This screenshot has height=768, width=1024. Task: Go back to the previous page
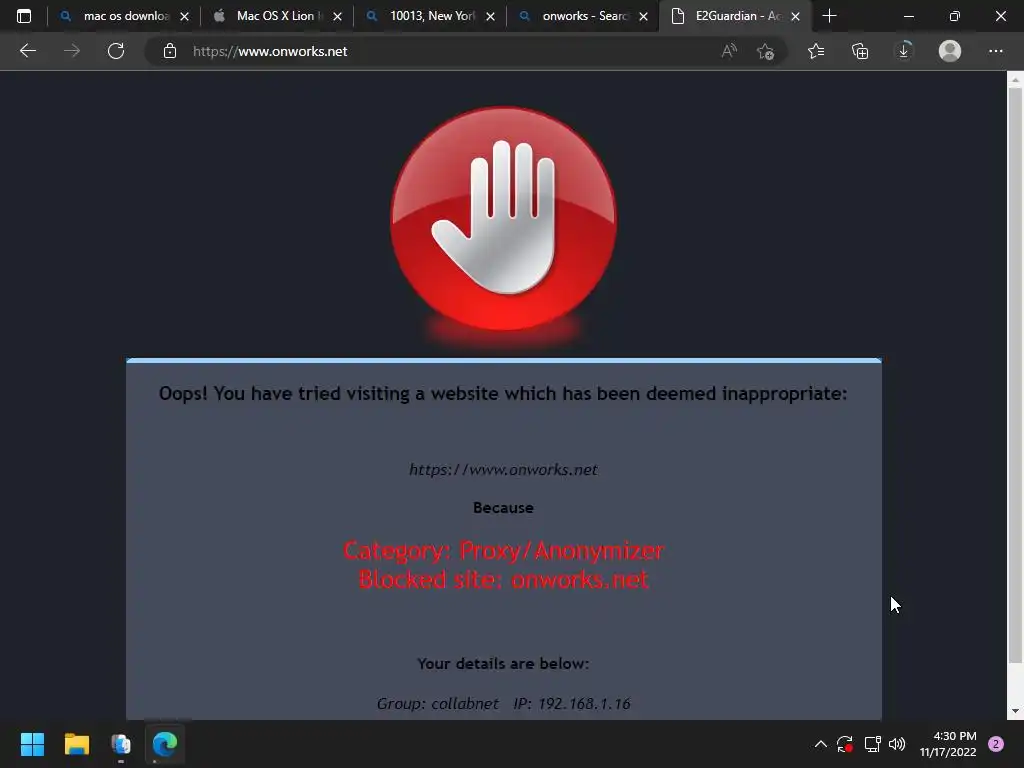pyautogui.click(x=27, y=51)
